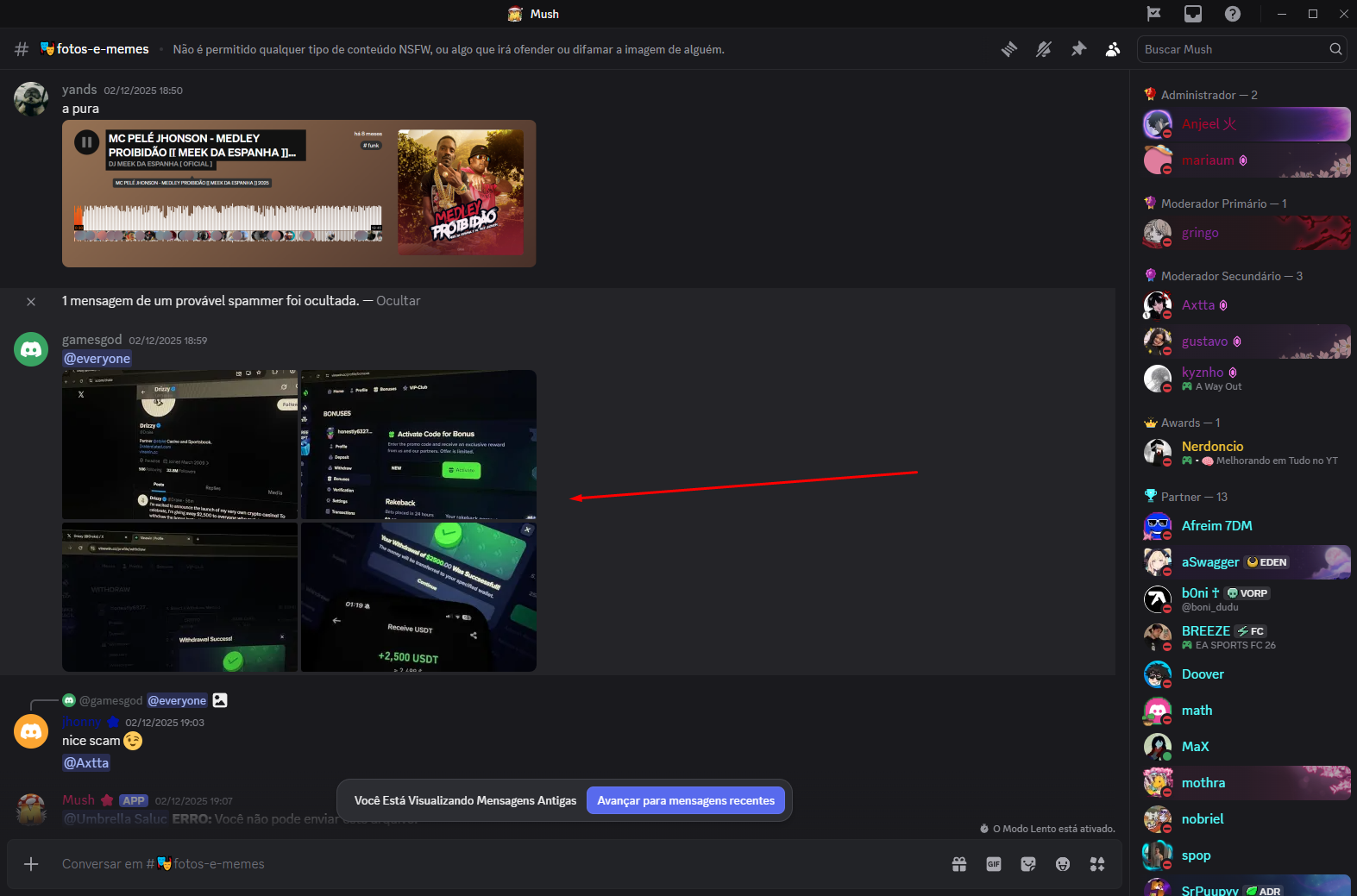Click the image attachment icon in the reply preview
The height and width of the screenshot is (896, 1357).
pyautogui.click(x=220, y=700)
